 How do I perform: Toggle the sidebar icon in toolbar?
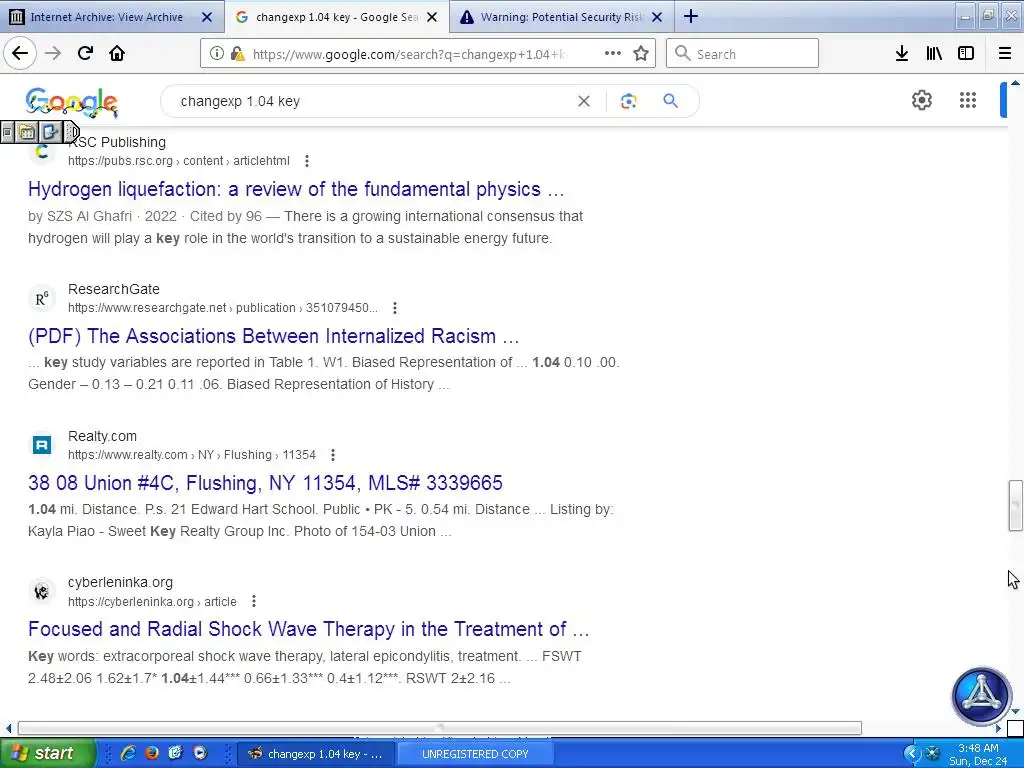tap(966, 54)
